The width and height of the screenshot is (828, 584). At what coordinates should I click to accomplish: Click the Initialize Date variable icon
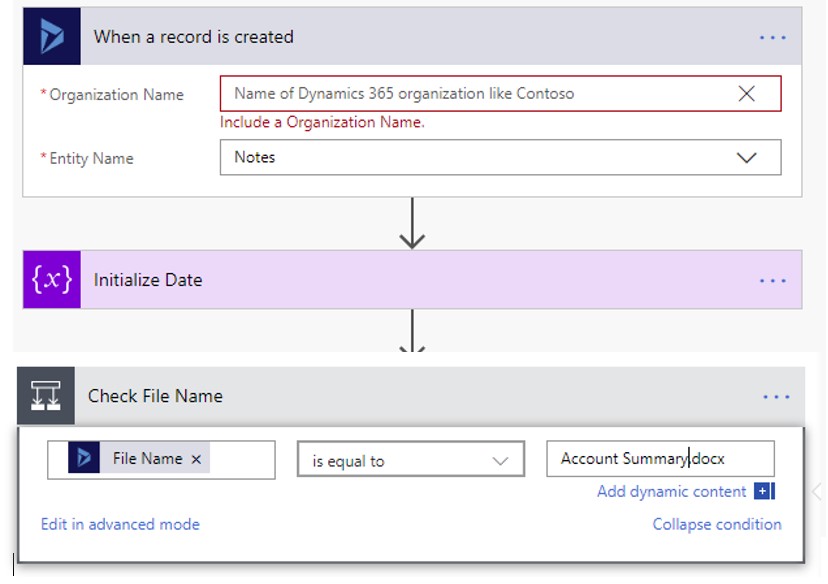tap(52, 279)
